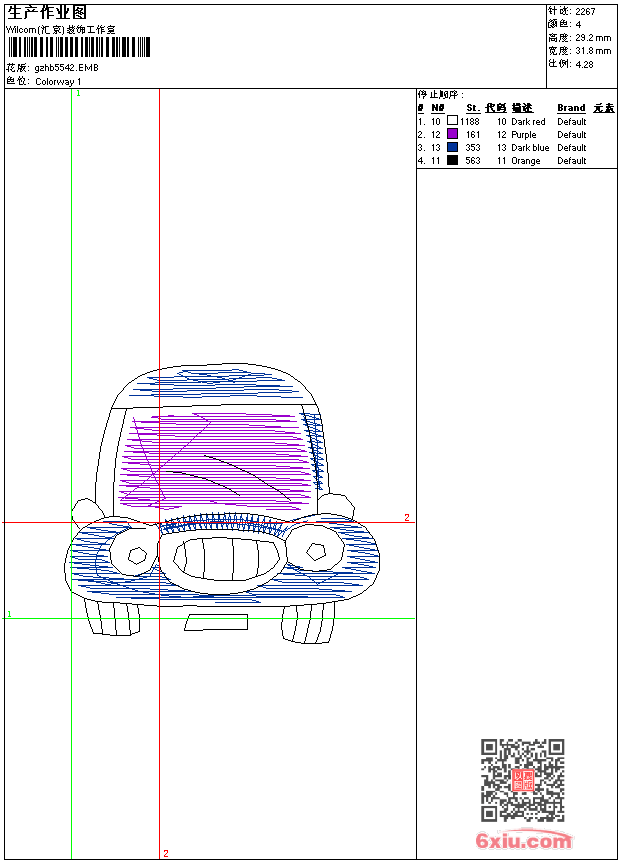Click the 'Brand' column header
The height and width of the screenshot is (860, 620).
click(x=571, y=108)
